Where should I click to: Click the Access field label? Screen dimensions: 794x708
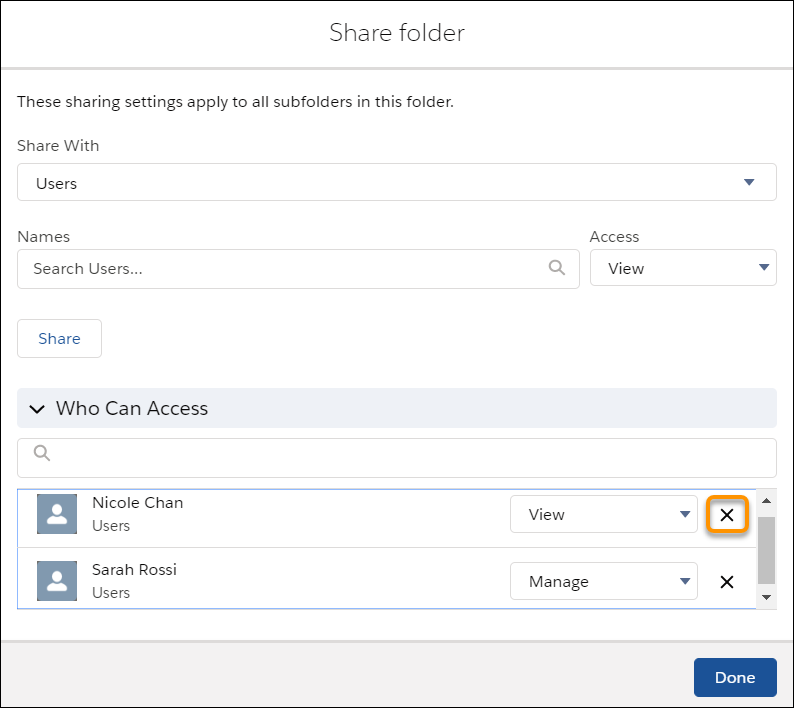[x=614, y=237]
